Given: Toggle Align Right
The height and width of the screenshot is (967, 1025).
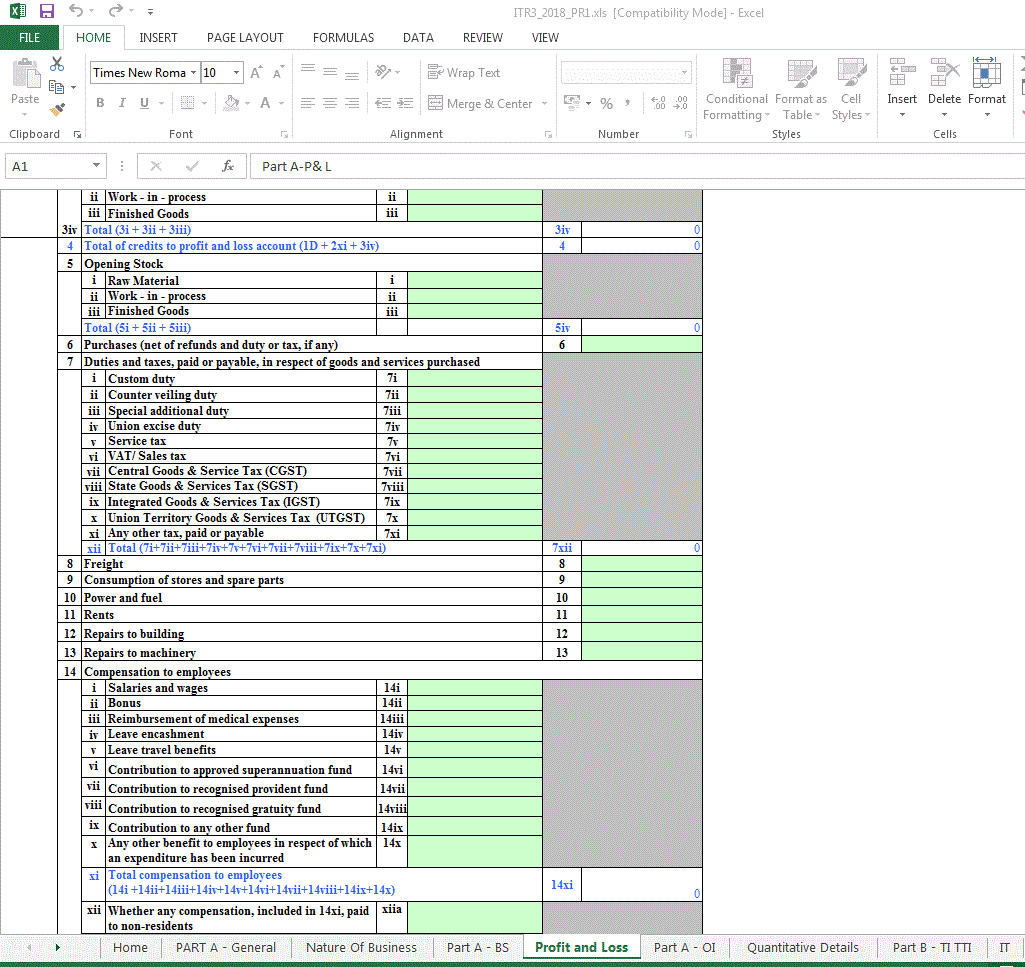Looking at the screenshot, I should [352, 103].
